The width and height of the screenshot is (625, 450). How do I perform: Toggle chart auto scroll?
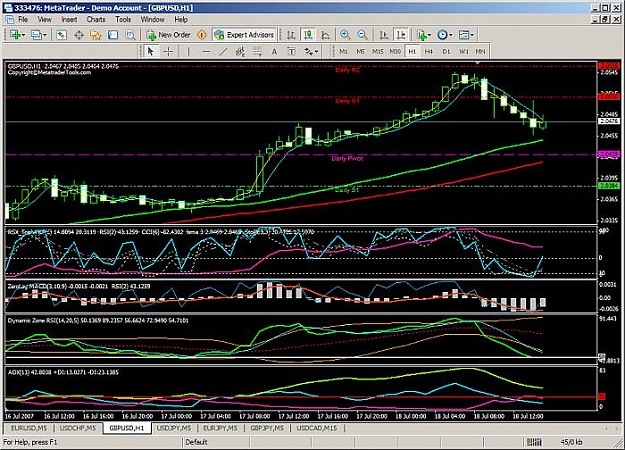click(384, 35)
